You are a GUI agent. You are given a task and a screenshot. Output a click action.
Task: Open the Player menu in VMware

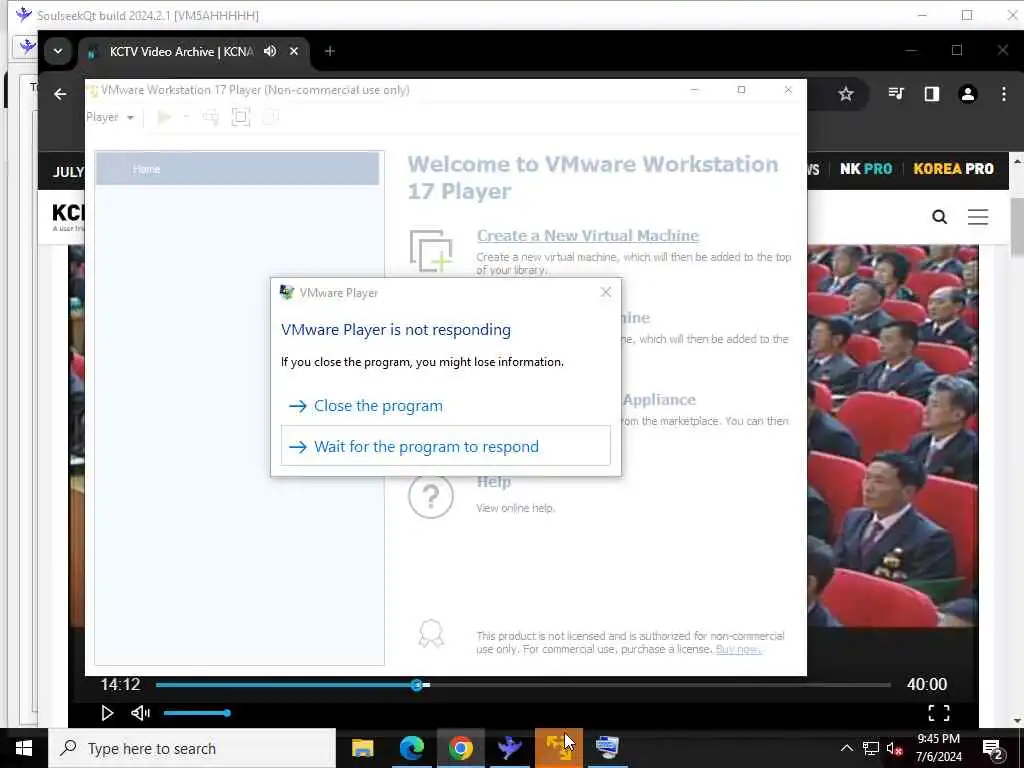[110, 117]
